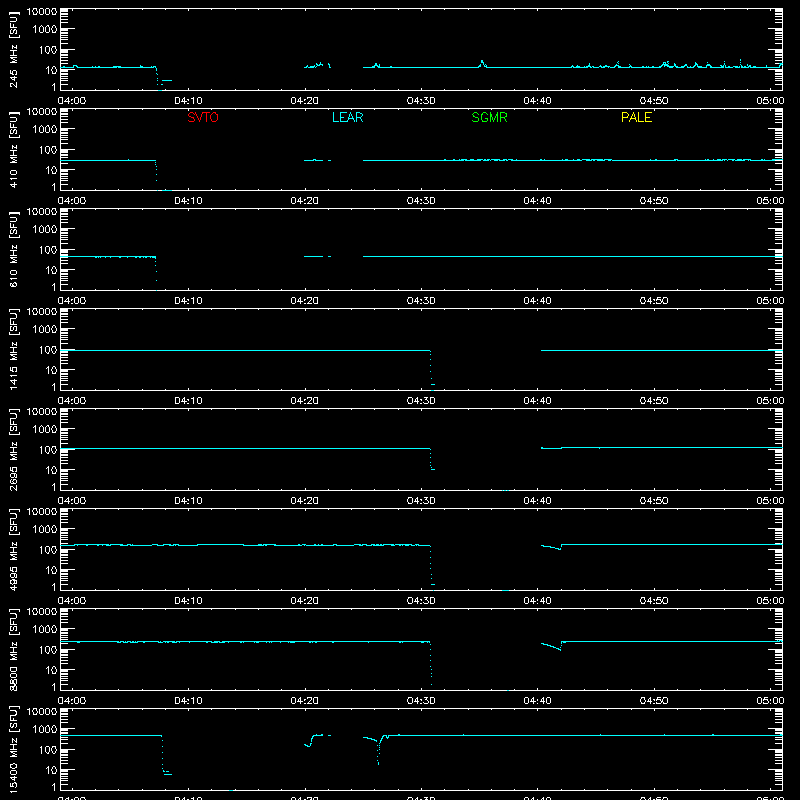This screenshot has height=800, width=800.
Task: Click 04:00 time label under 610 MHz plot
Action: (x=72, y=301)
